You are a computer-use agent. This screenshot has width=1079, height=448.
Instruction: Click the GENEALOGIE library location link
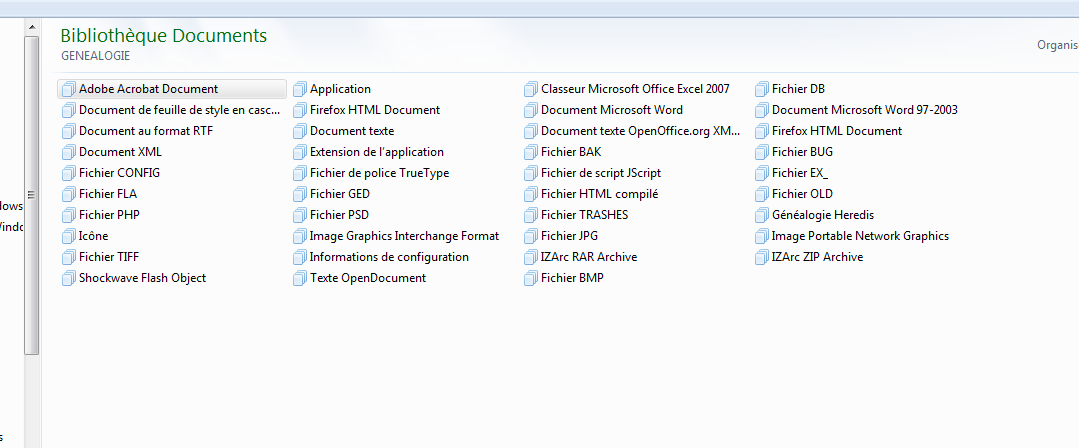pos(95,56)
